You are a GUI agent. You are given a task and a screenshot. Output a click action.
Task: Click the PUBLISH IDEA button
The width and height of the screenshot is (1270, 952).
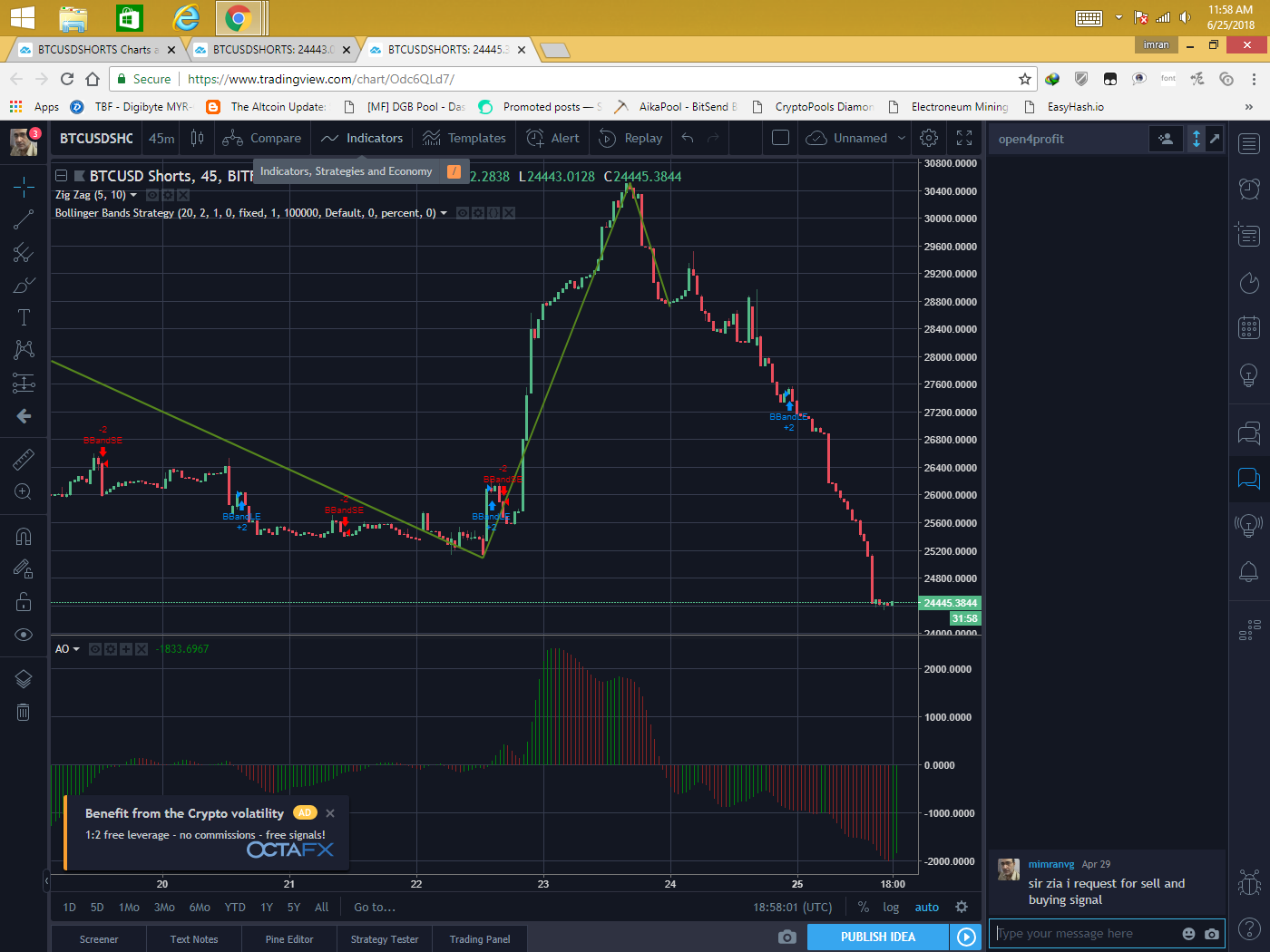(x=878, y=937)
